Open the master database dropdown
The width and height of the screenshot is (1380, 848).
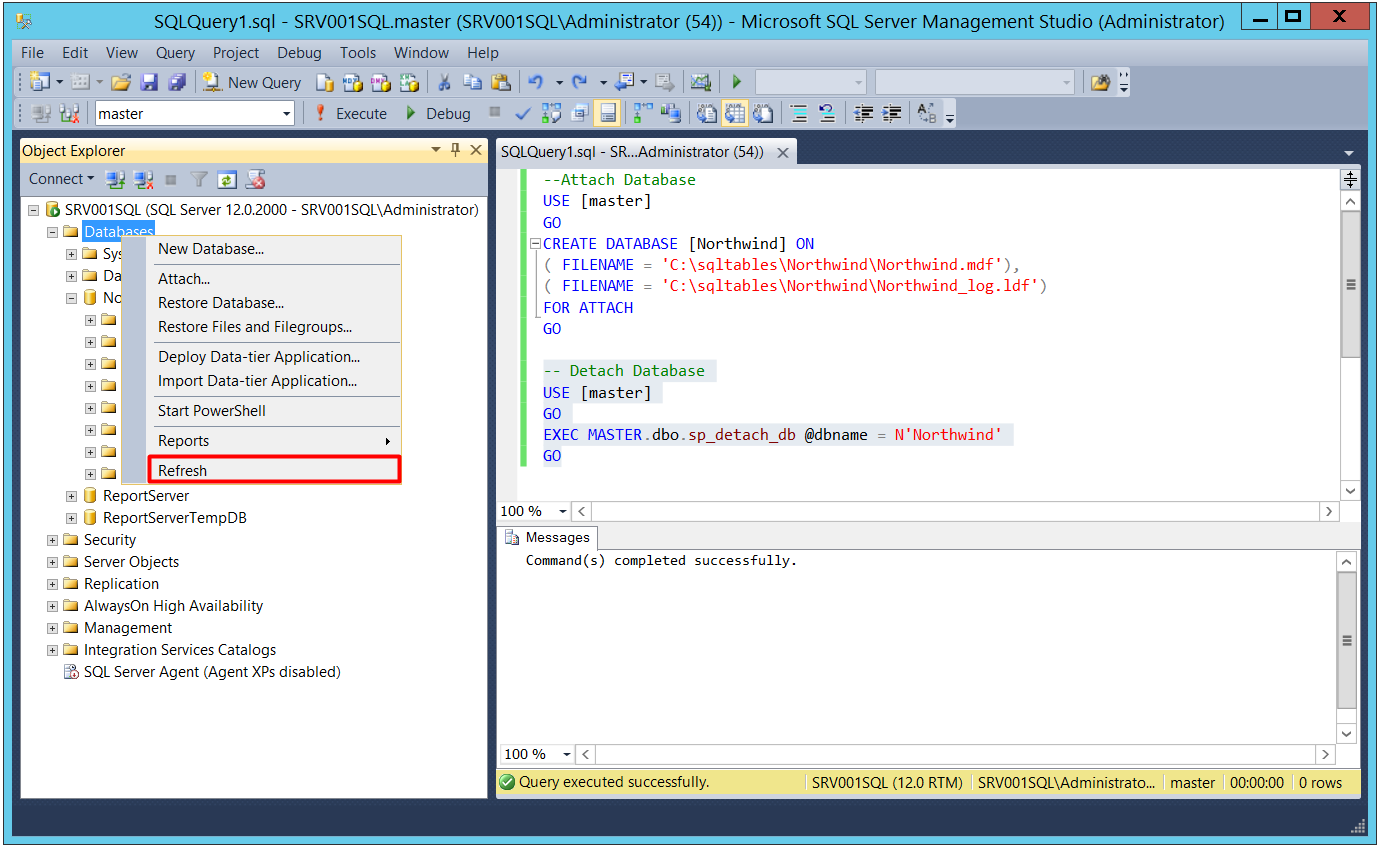pyautogui.click(x=287, y=114)
